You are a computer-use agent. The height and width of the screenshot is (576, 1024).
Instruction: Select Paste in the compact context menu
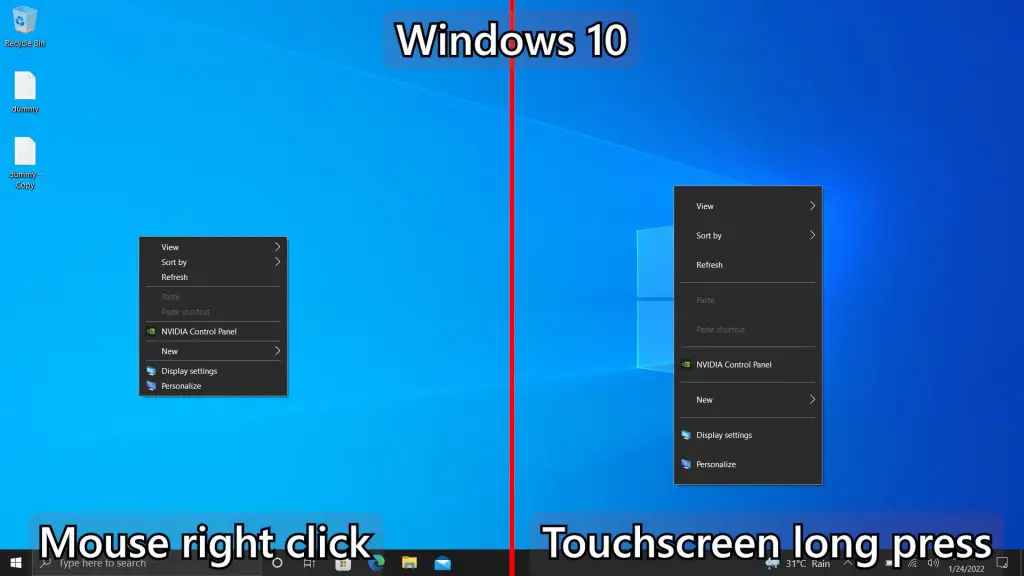170,297
